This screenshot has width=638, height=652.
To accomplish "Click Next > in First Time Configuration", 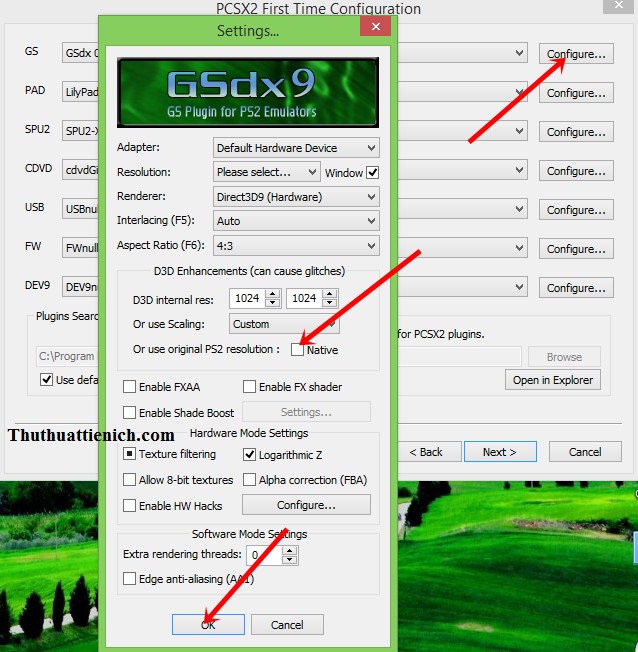I will (x=500, y=452).
